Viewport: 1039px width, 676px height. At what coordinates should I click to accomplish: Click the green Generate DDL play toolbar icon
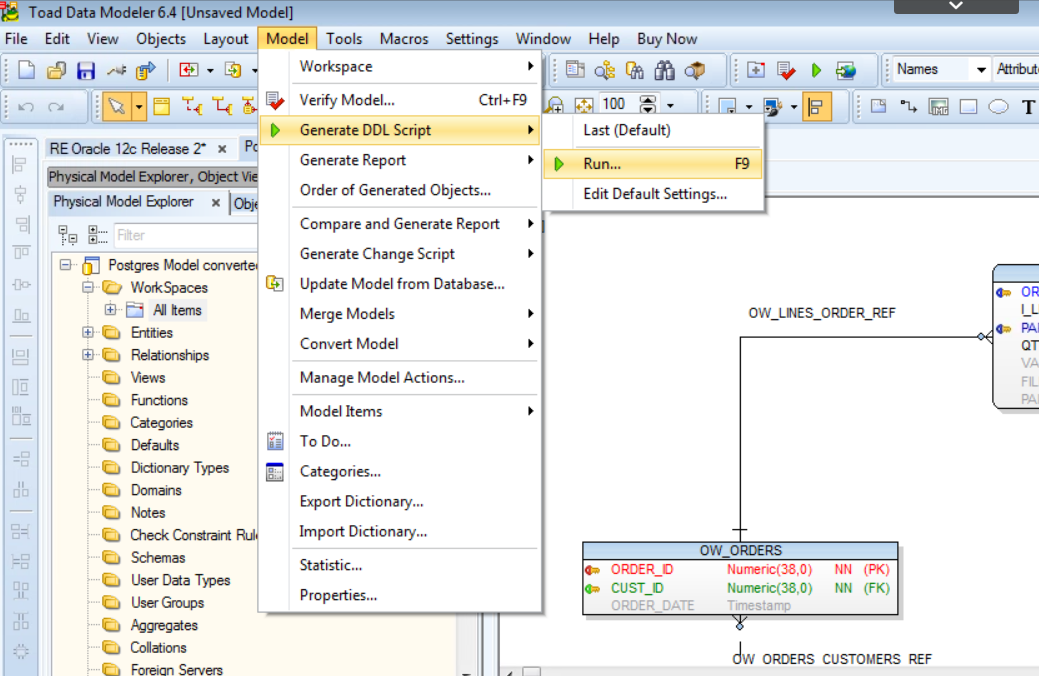coord(816,70)
